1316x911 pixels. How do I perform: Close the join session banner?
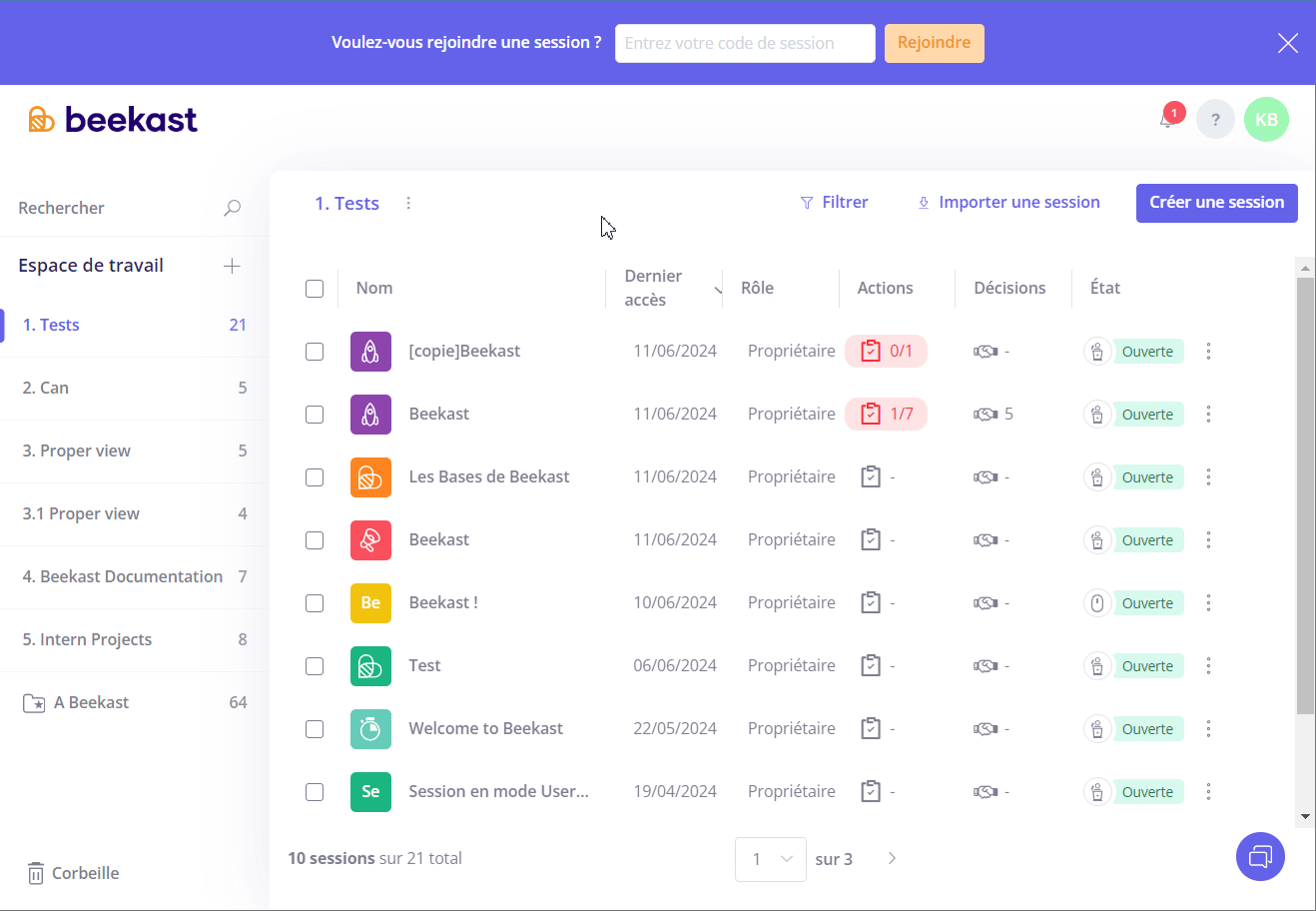click(x=1288, y=43)
